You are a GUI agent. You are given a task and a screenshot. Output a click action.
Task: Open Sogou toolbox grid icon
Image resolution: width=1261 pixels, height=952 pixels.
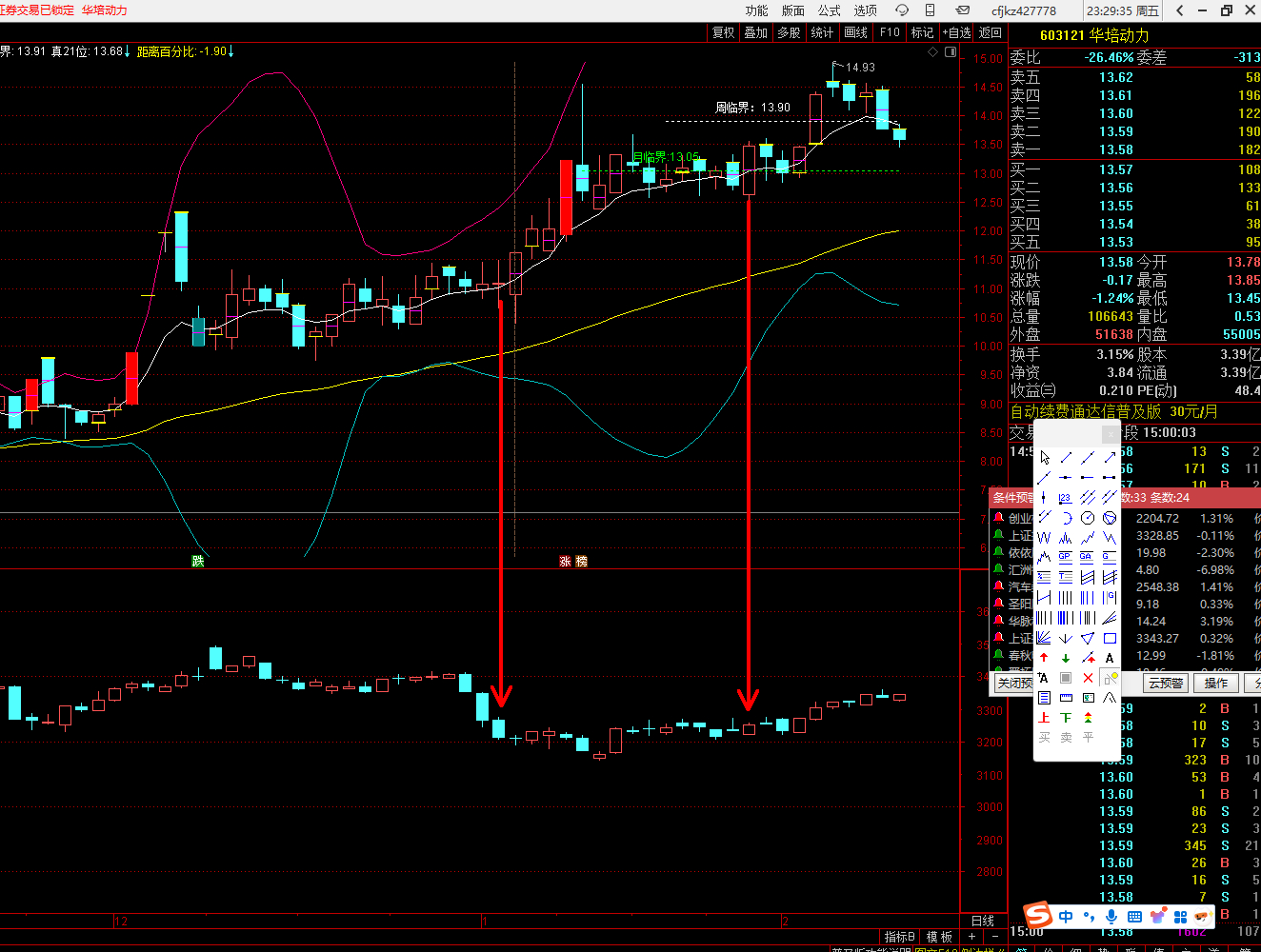point(1181,916)
